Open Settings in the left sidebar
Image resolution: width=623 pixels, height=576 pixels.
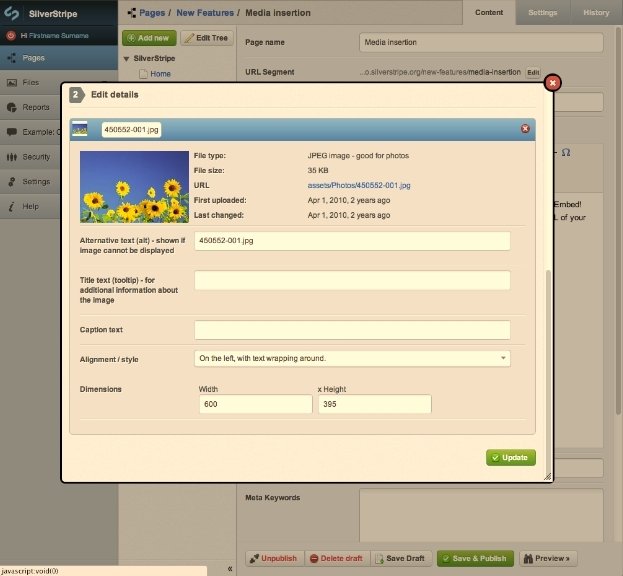(30, 182)
